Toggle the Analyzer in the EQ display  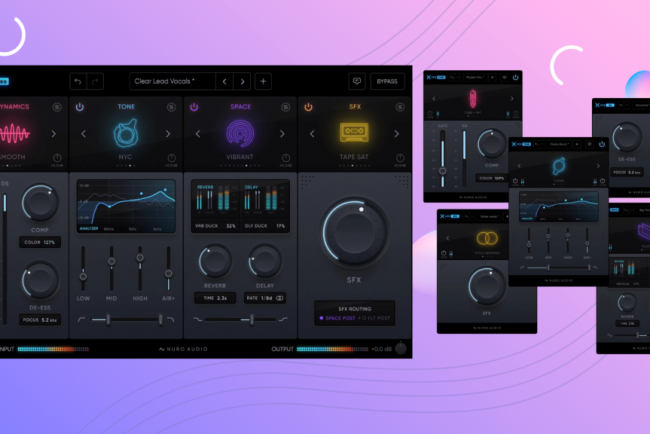click(89, 228)
